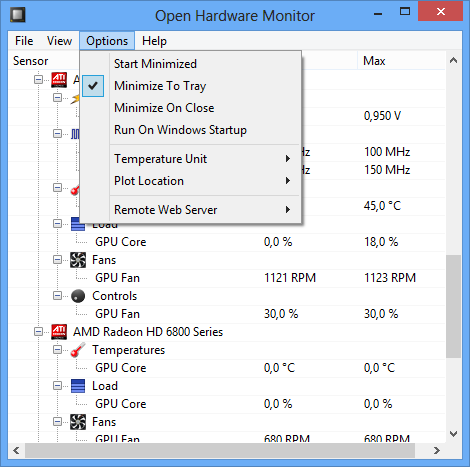Enable Start Minimized option
The image size is (470, 467).
pyautogui.click(x=191, y=64)
